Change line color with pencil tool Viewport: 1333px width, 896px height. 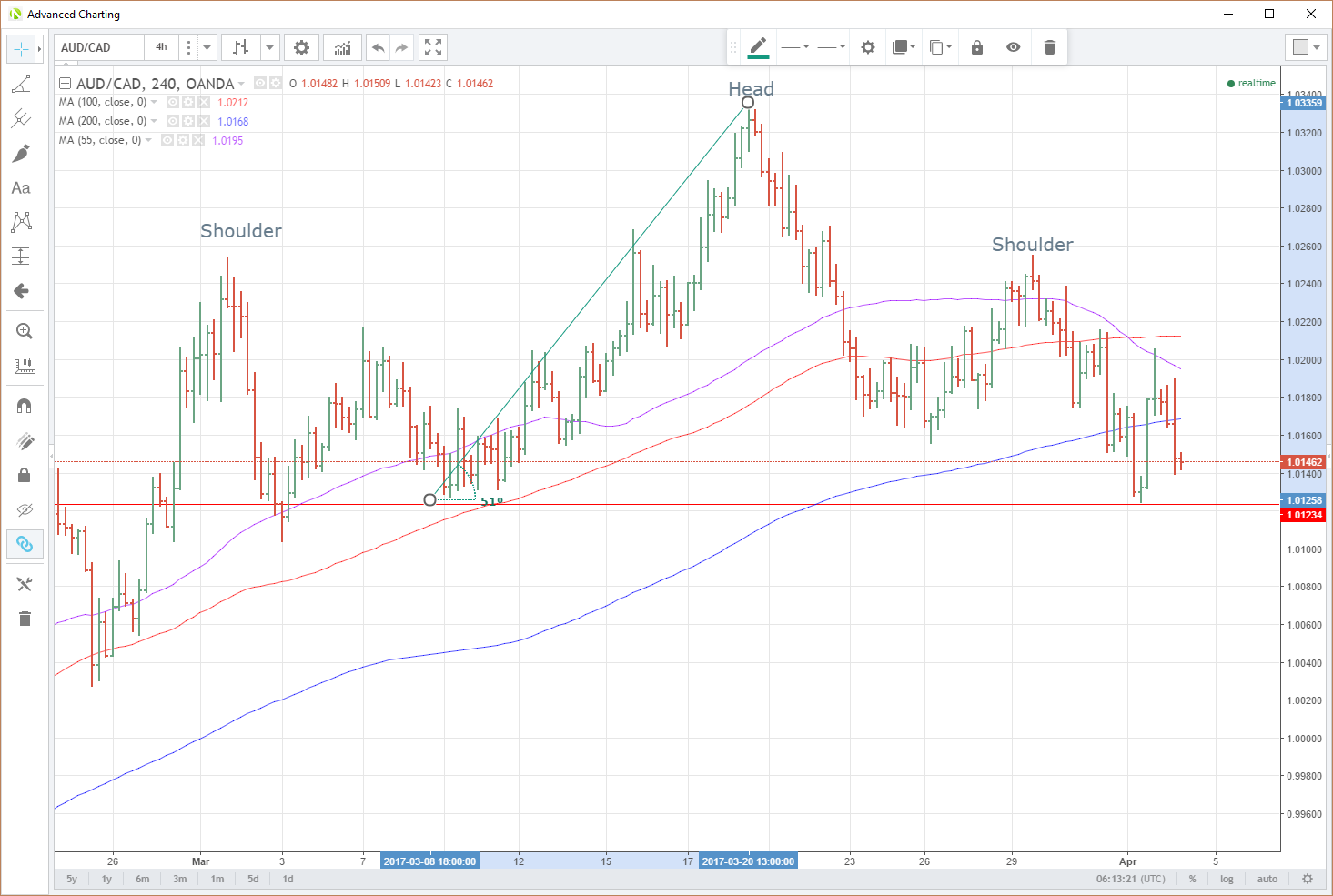[x=758, y=47]
